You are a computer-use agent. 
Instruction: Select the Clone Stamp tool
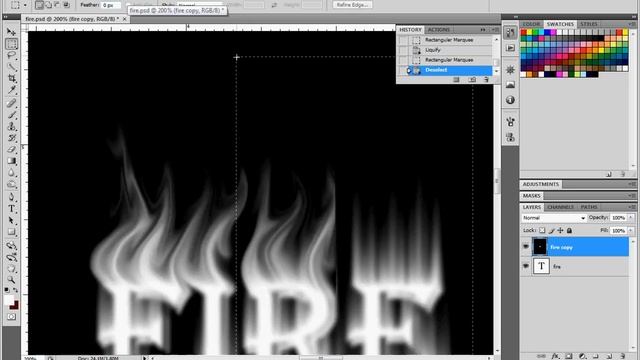[11, 126]
